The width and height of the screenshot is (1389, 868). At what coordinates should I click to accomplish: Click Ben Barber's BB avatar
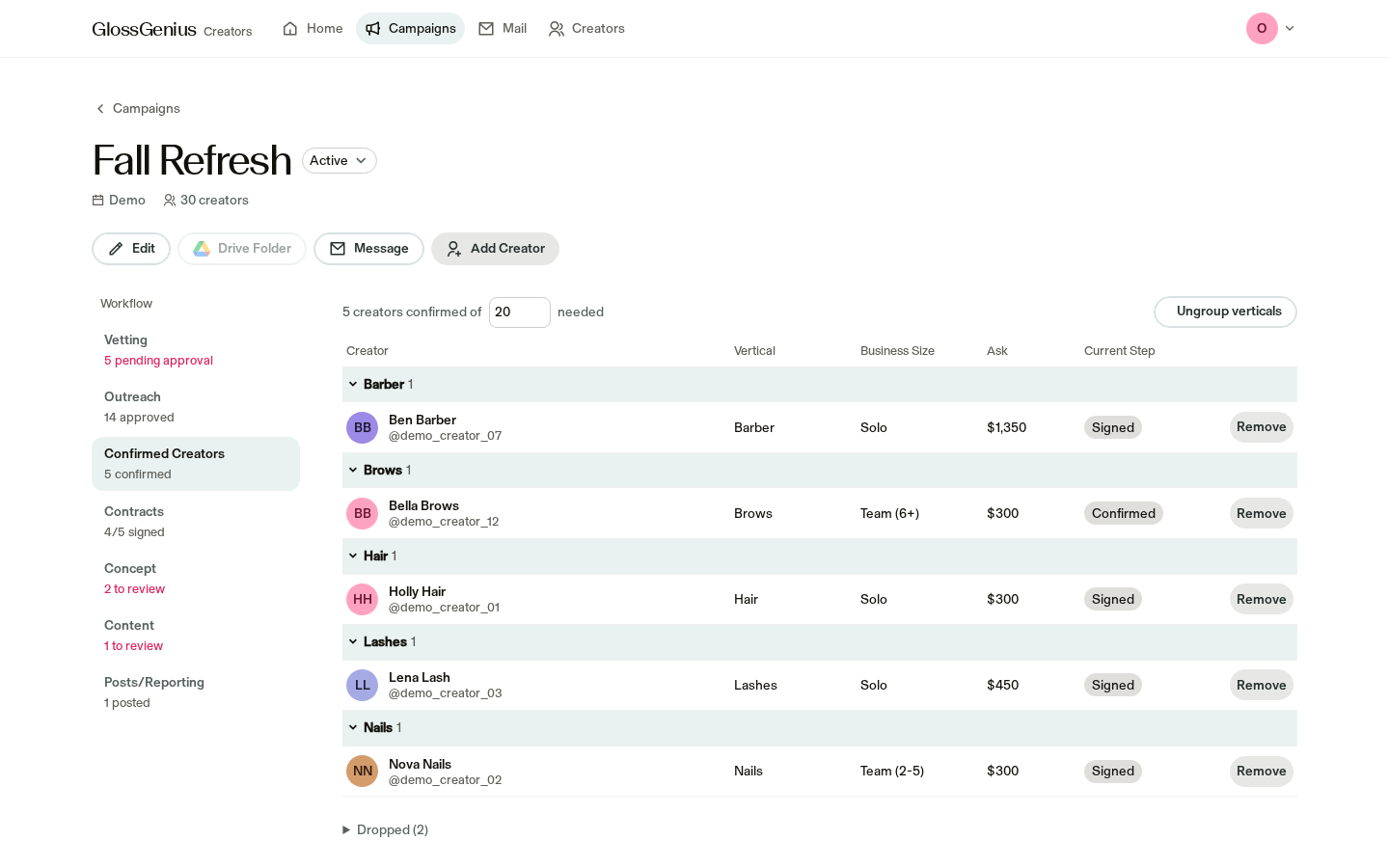(363, 427)
